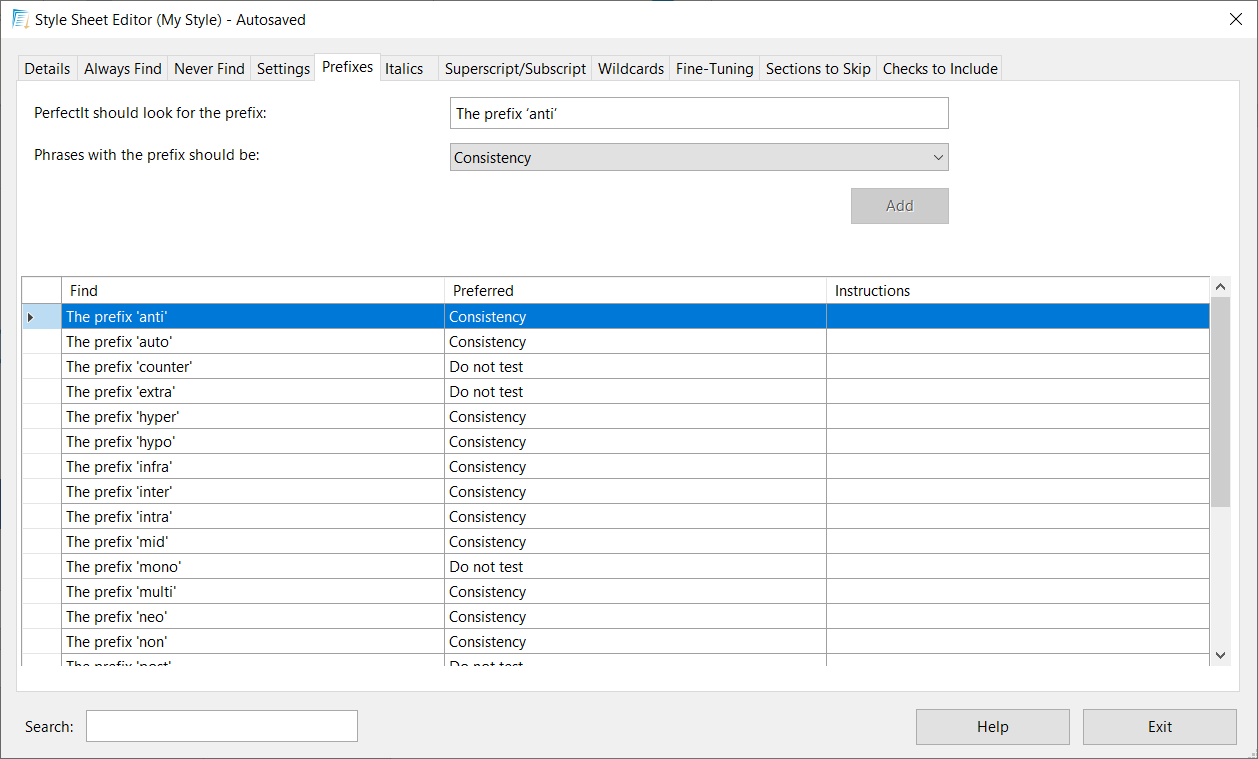Click the Preferred column header
Image resolution: width=1258 pixels, height=759 pixels.
(x=635, y=291)
